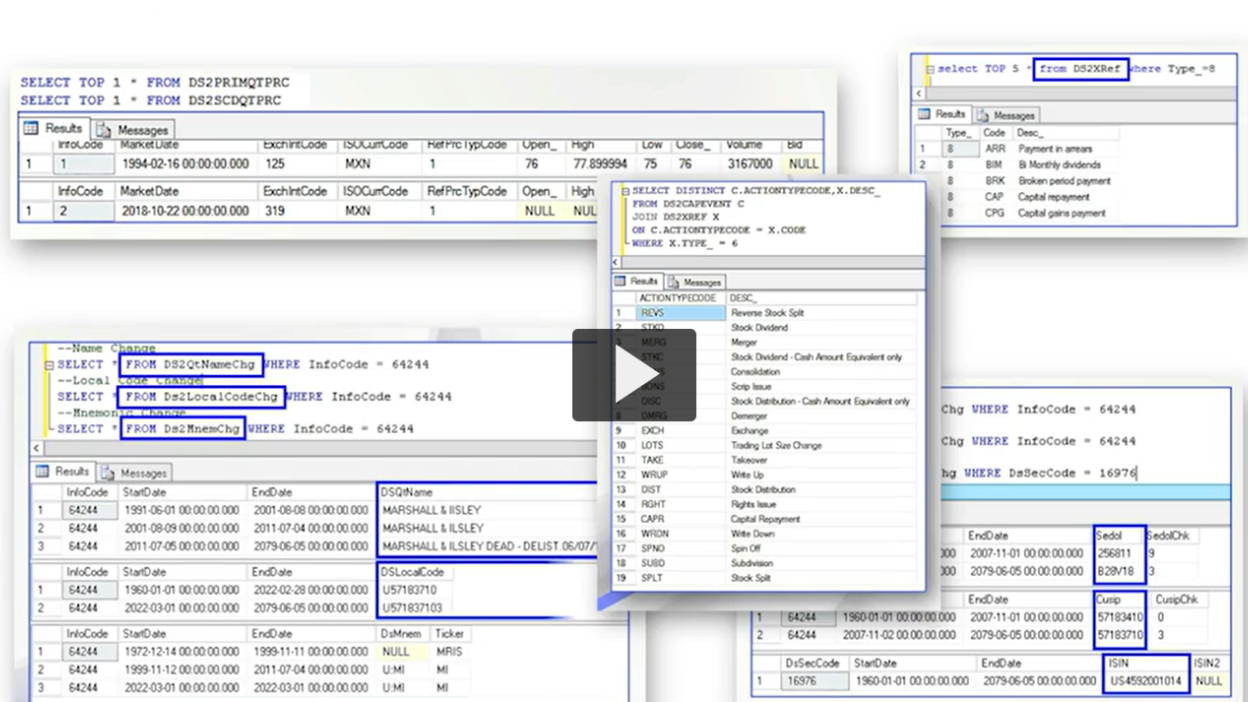Select the REVS action type code cell
Viewport: 1248px width, 702px height.
680,313
